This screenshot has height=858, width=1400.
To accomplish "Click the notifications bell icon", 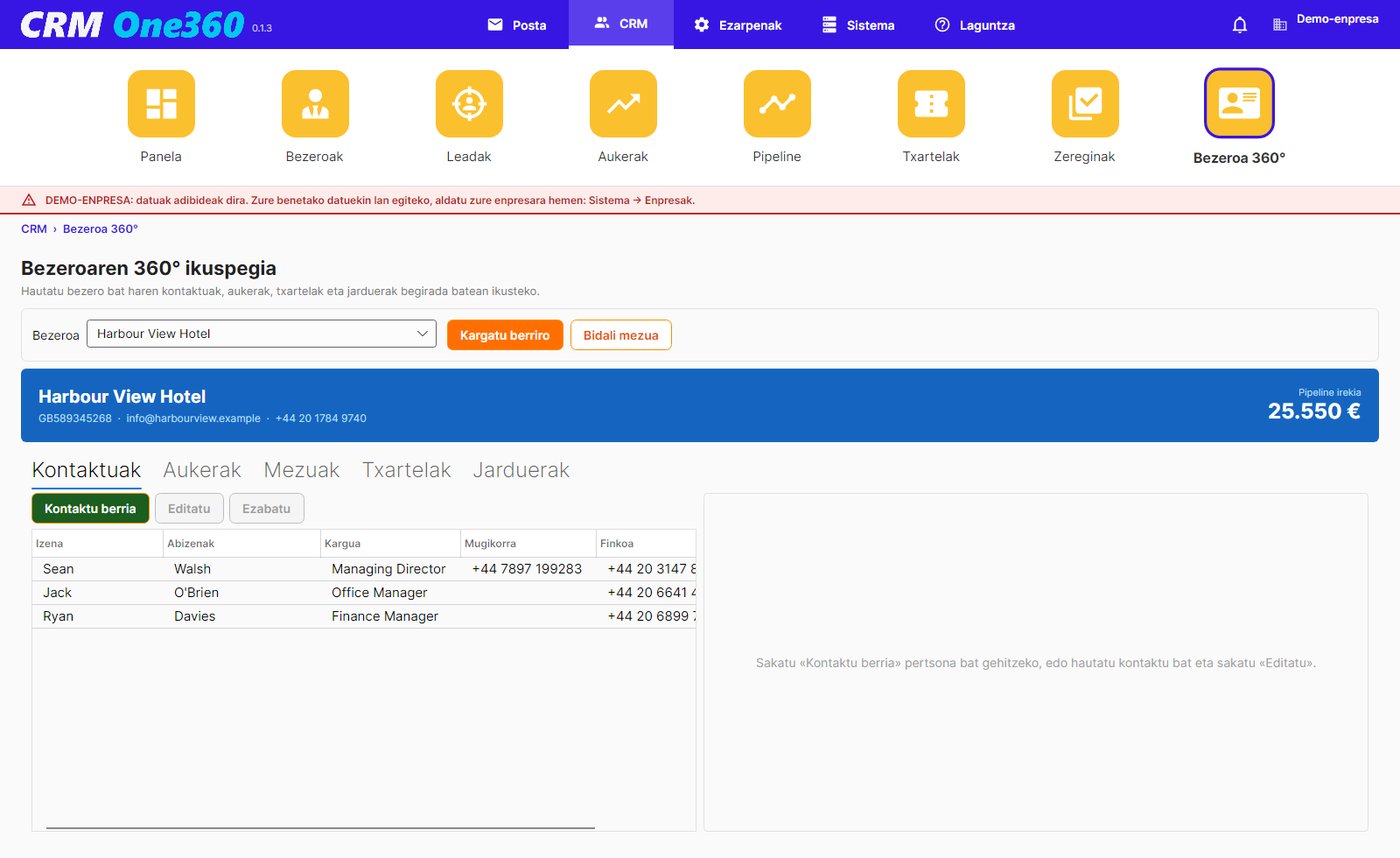I will 1240,25.
